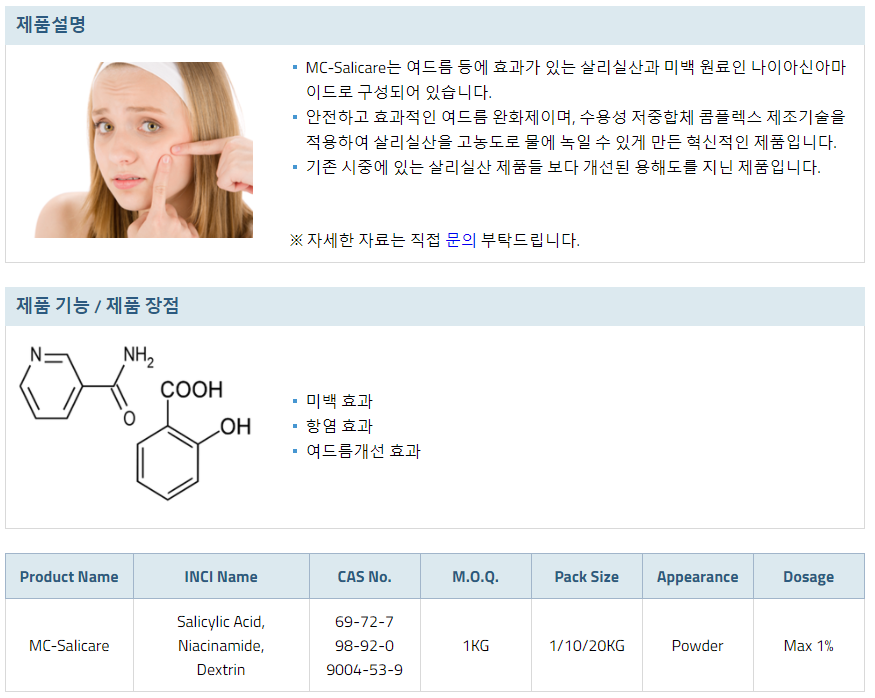The height and width of the screenshot is (698, 875).
Task: Select the 여드름개선 효과 bullet text
Action: coord(363,451)
